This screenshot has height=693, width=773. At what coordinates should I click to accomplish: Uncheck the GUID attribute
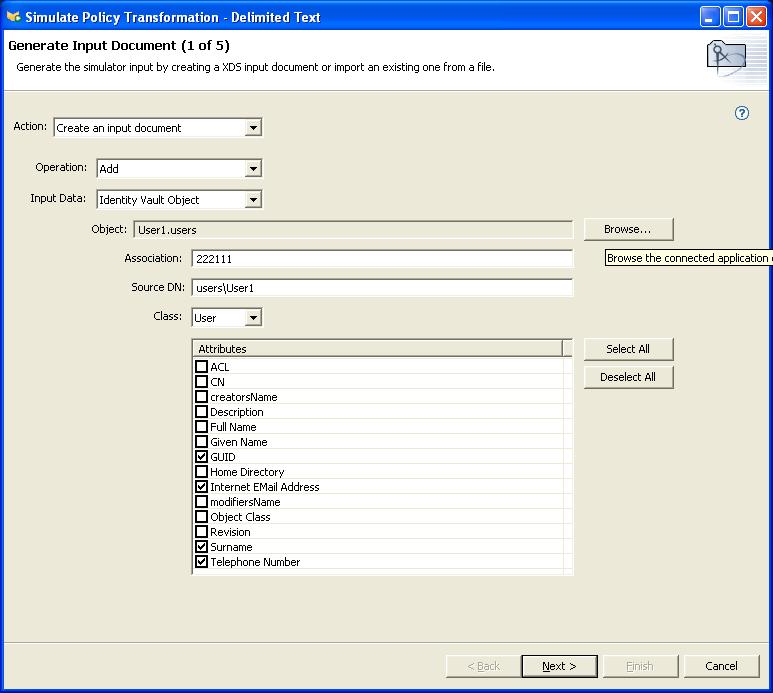coord(201,457)
